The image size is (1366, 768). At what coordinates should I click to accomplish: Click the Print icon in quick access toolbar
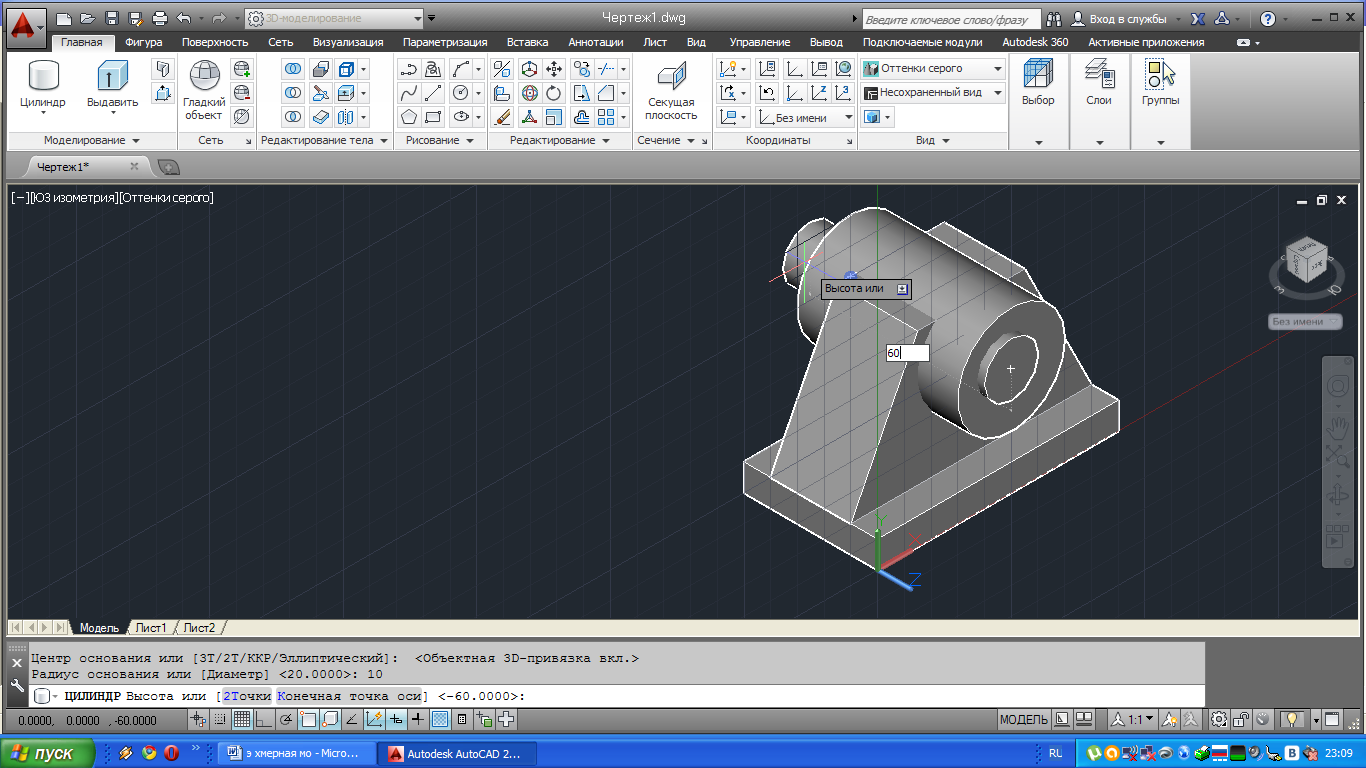160,18
